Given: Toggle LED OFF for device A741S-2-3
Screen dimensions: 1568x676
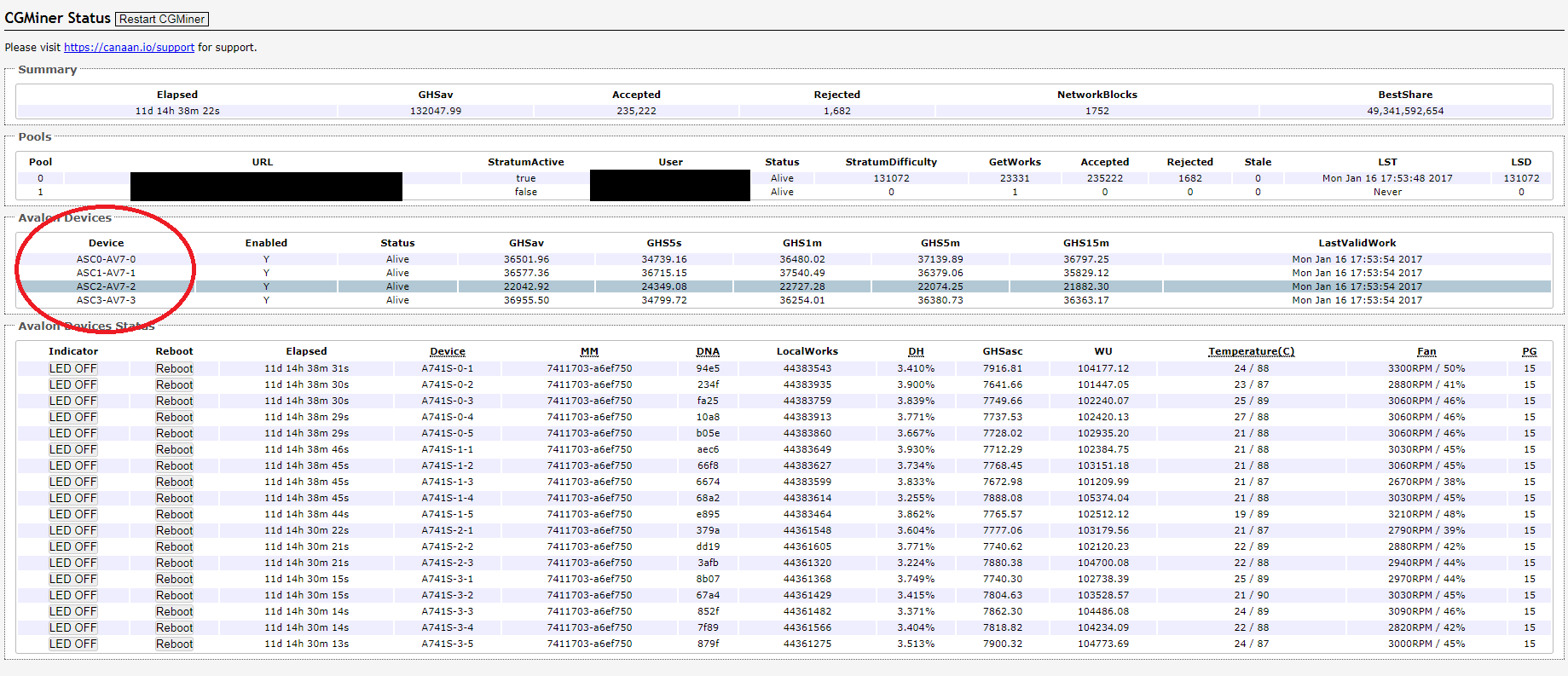Looking at the screenshot, I should 72,563.
